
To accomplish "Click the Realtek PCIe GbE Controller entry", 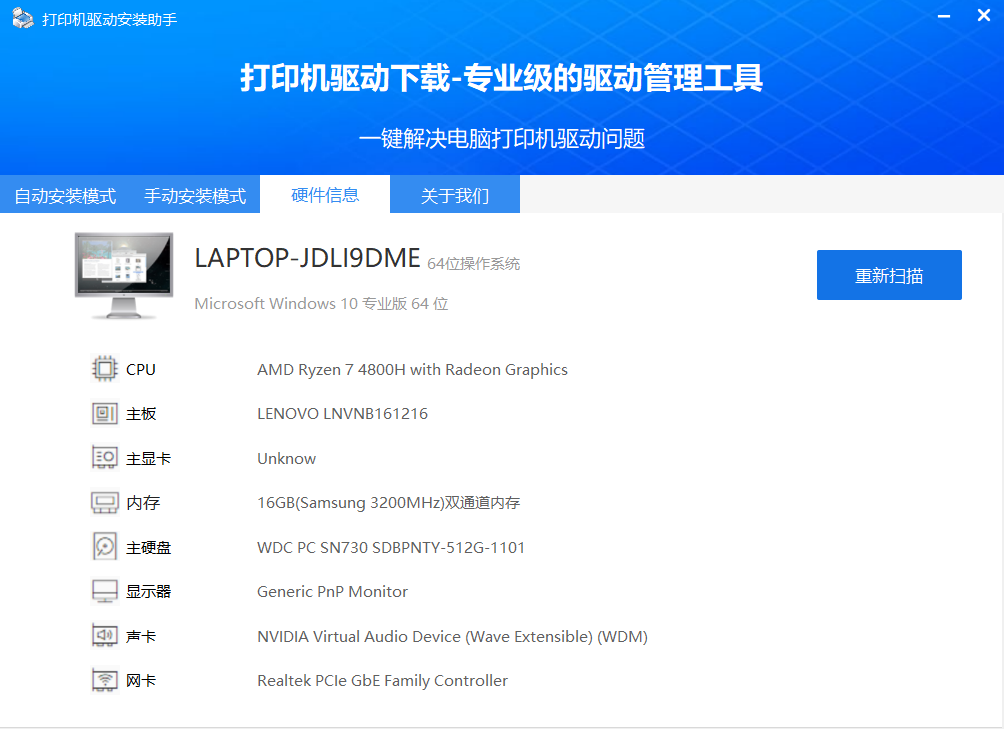I will click(382, 681).
